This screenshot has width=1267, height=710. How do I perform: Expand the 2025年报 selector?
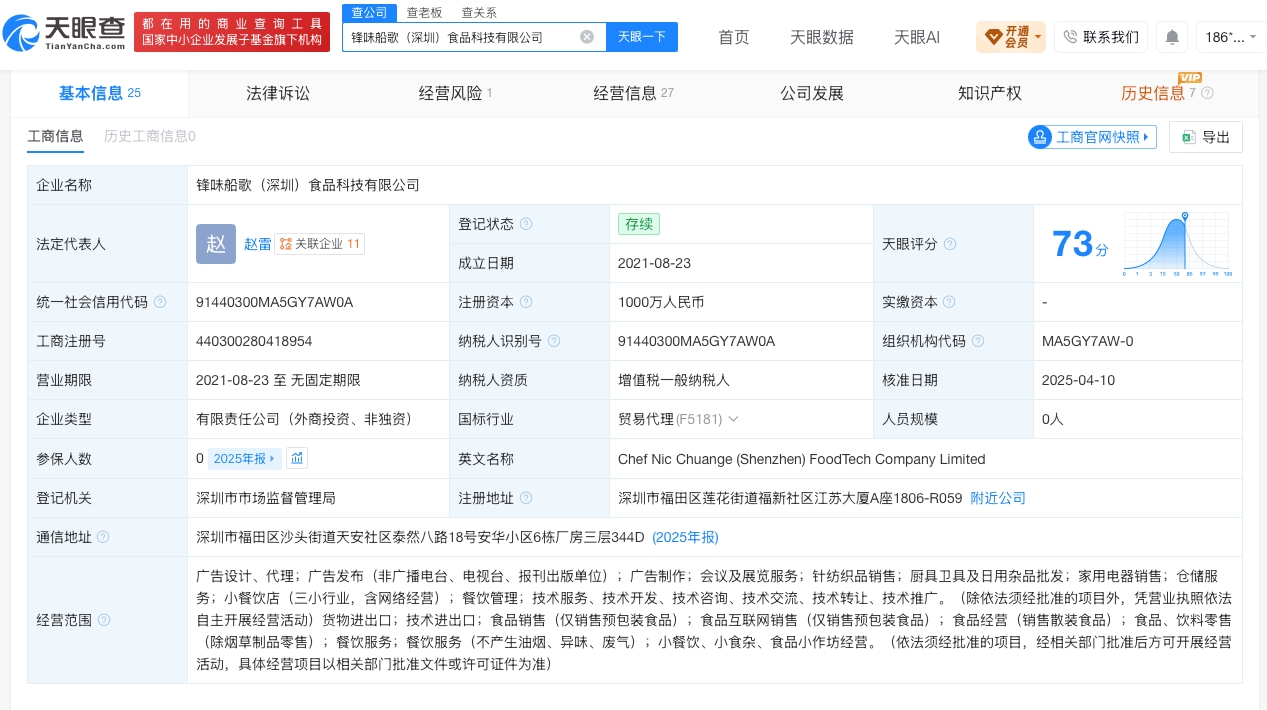coord(245,458)
